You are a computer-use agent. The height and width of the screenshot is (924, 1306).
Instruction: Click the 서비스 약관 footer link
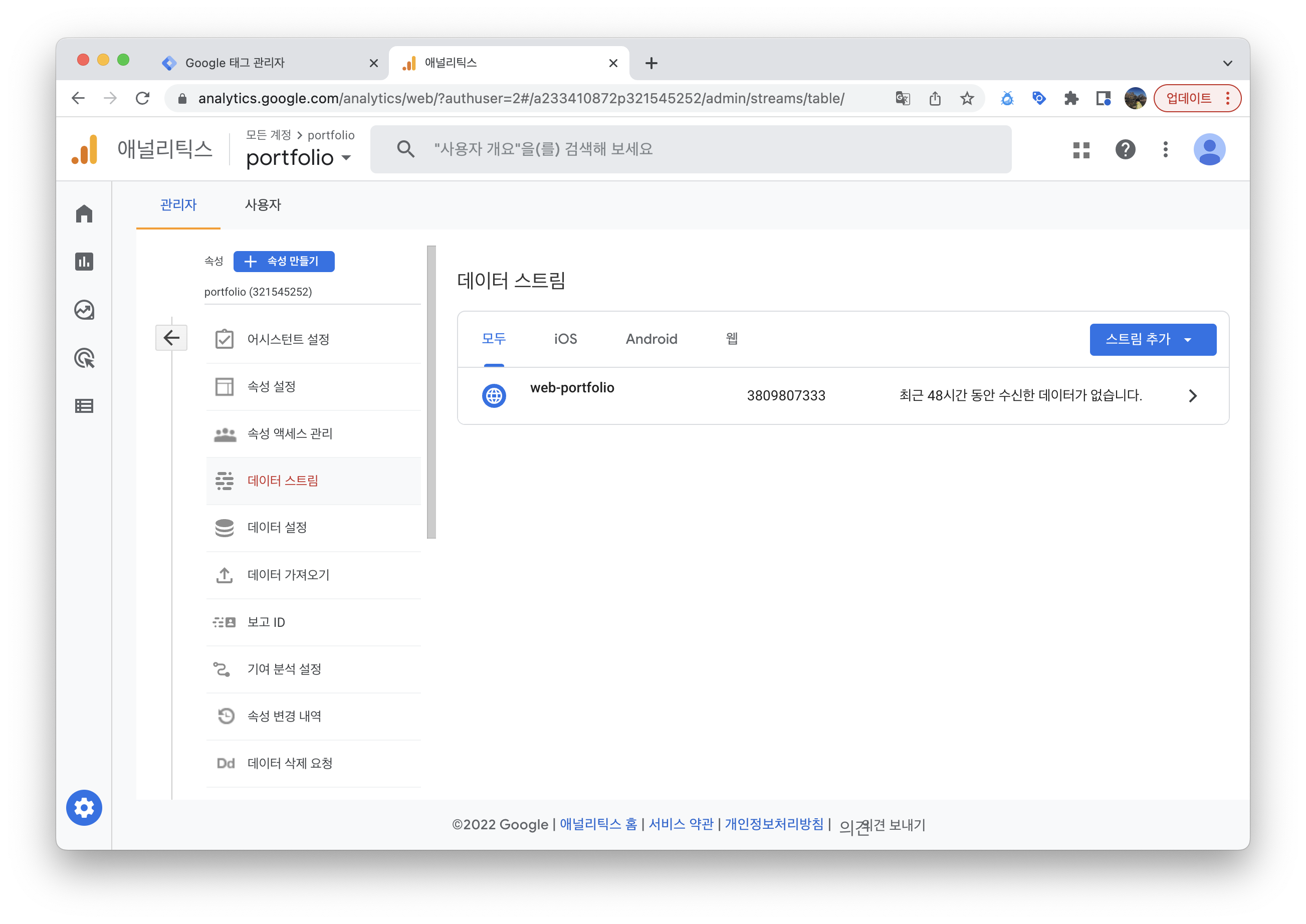[x=681, y=824]
